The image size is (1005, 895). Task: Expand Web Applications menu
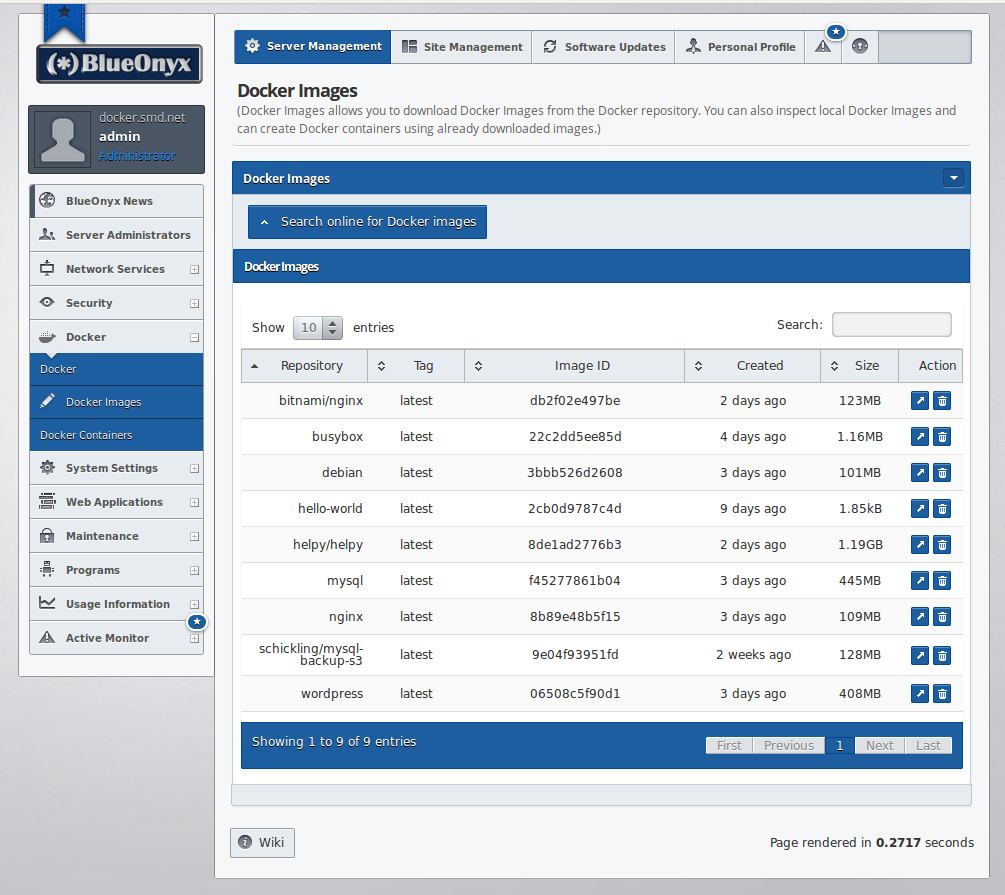pos(194,503)
